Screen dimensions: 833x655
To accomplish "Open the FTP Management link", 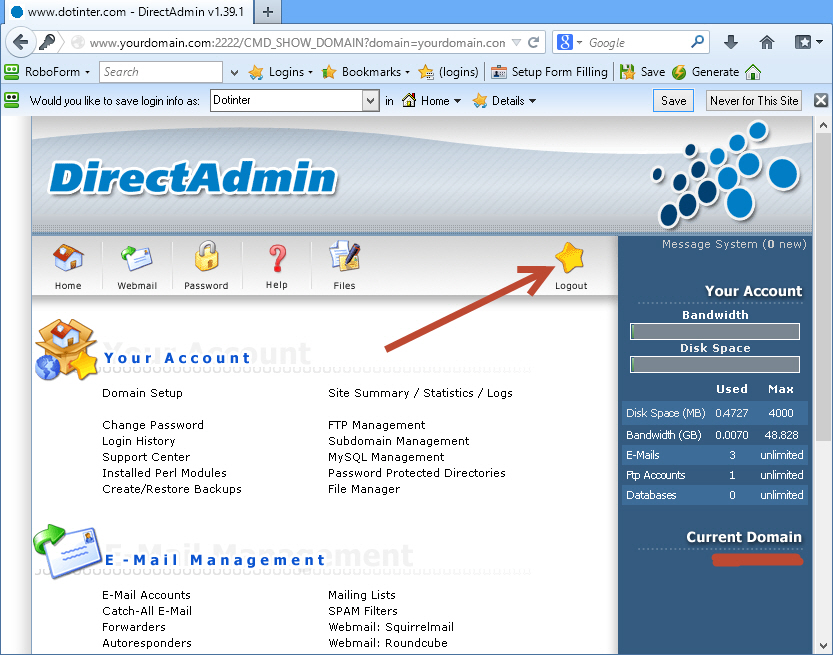I will point(377,425).
